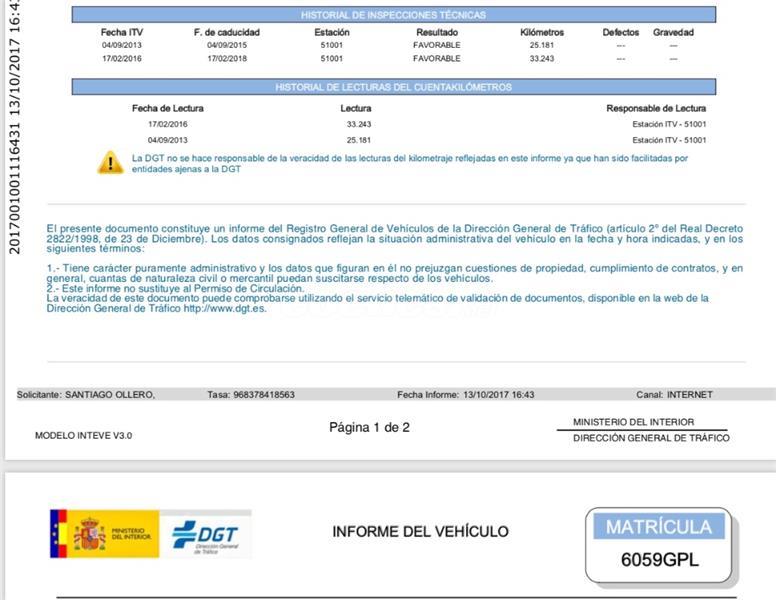This screenshot has height=600, width=776.
Task: Select the Fecha ITV column header
Action: pyautogui.click(x=121, y=32)
